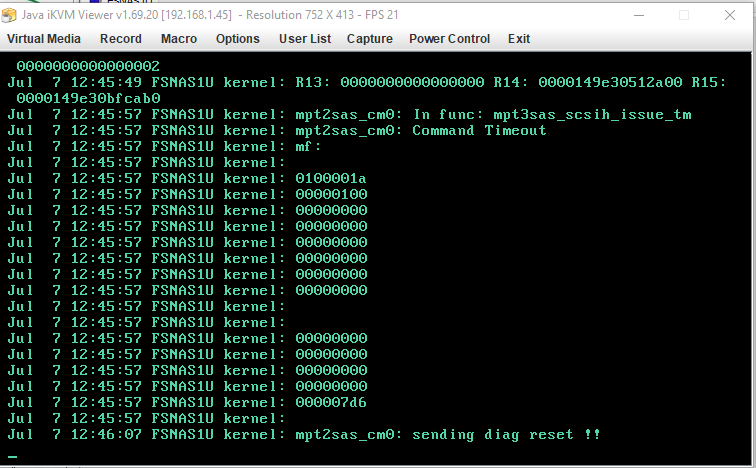Open the Virtual Media menu
756x468 pixels.
(44, 39)
